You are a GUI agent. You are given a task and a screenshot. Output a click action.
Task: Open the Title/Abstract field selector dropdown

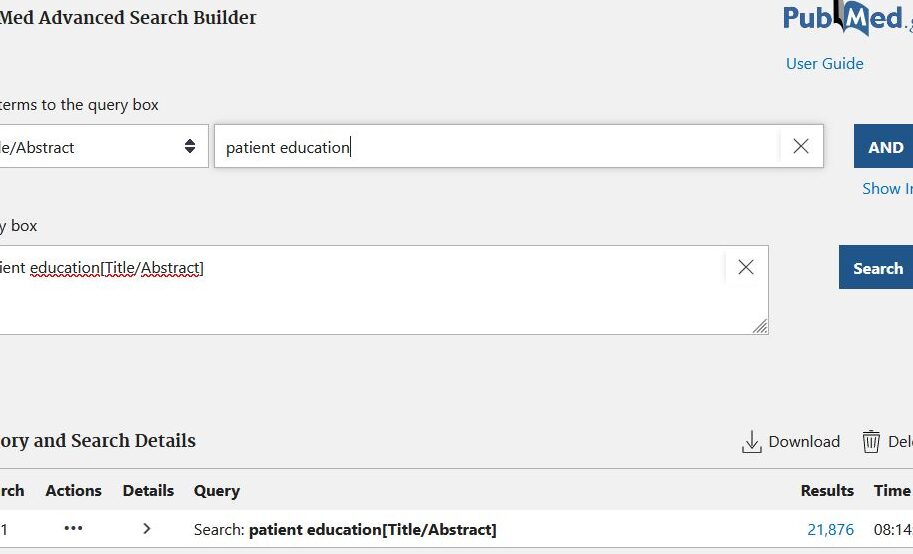[x=98, y=146]
